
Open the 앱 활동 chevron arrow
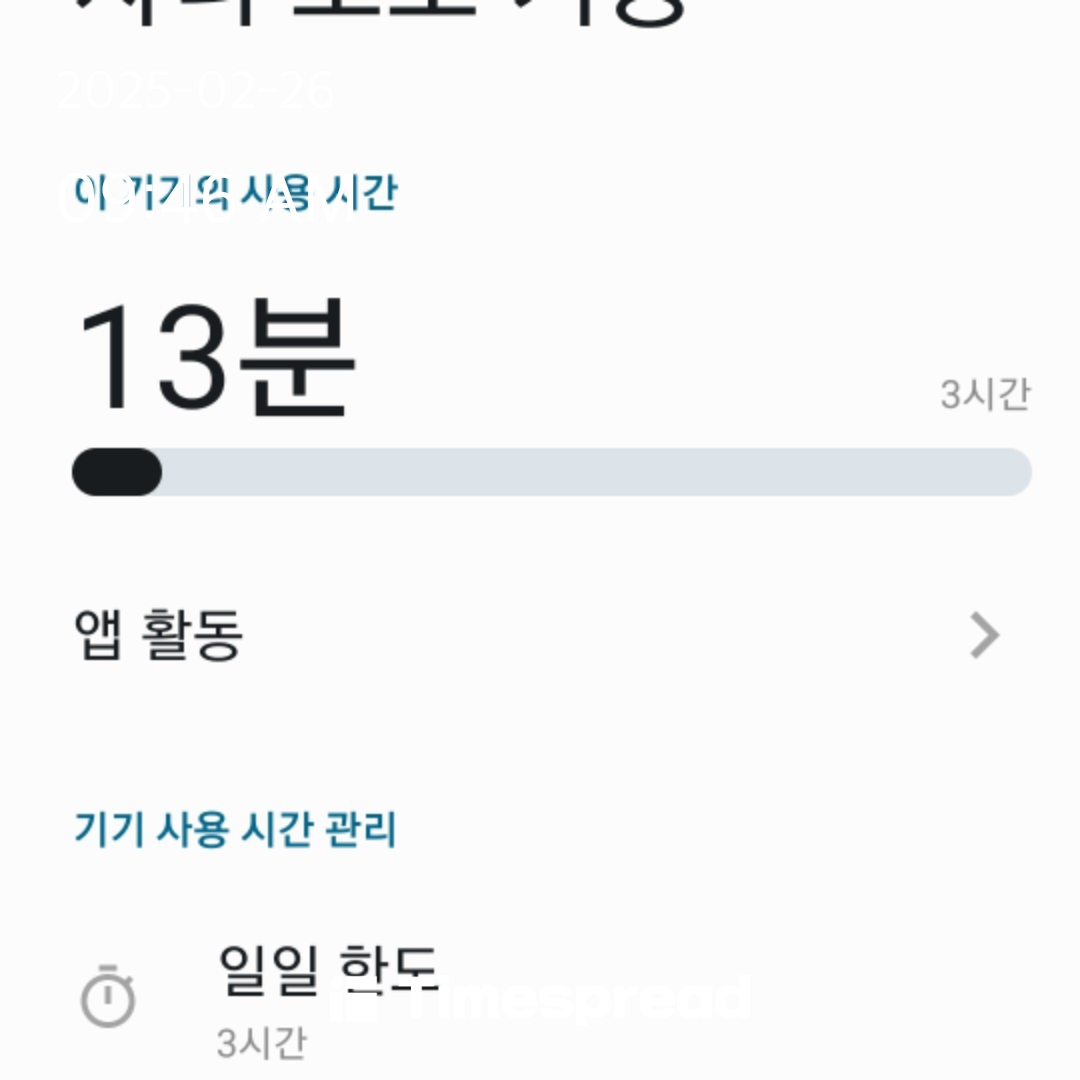pos(984,635)
